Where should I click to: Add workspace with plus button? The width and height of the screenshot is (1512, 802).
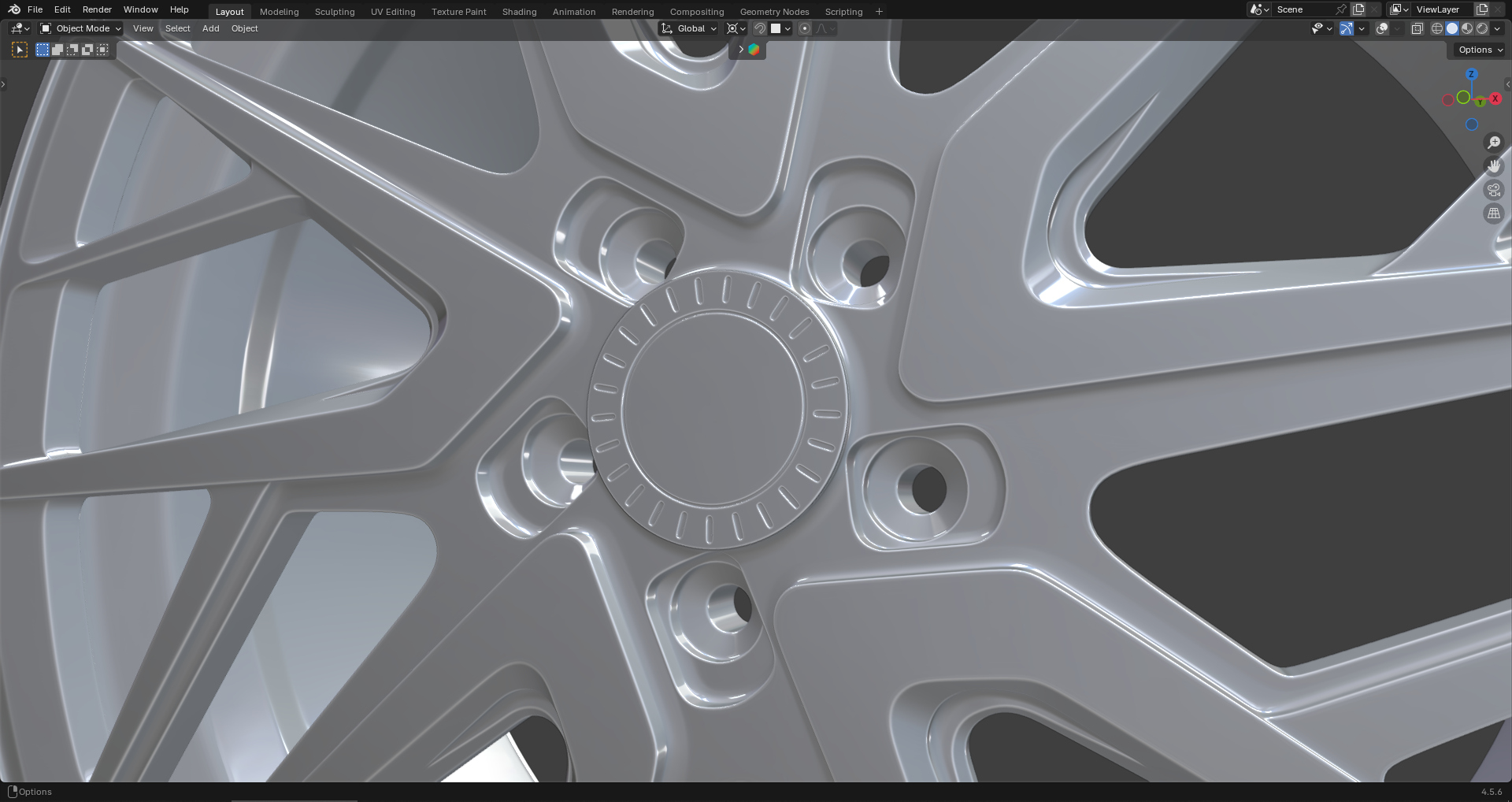pos(879,12)
